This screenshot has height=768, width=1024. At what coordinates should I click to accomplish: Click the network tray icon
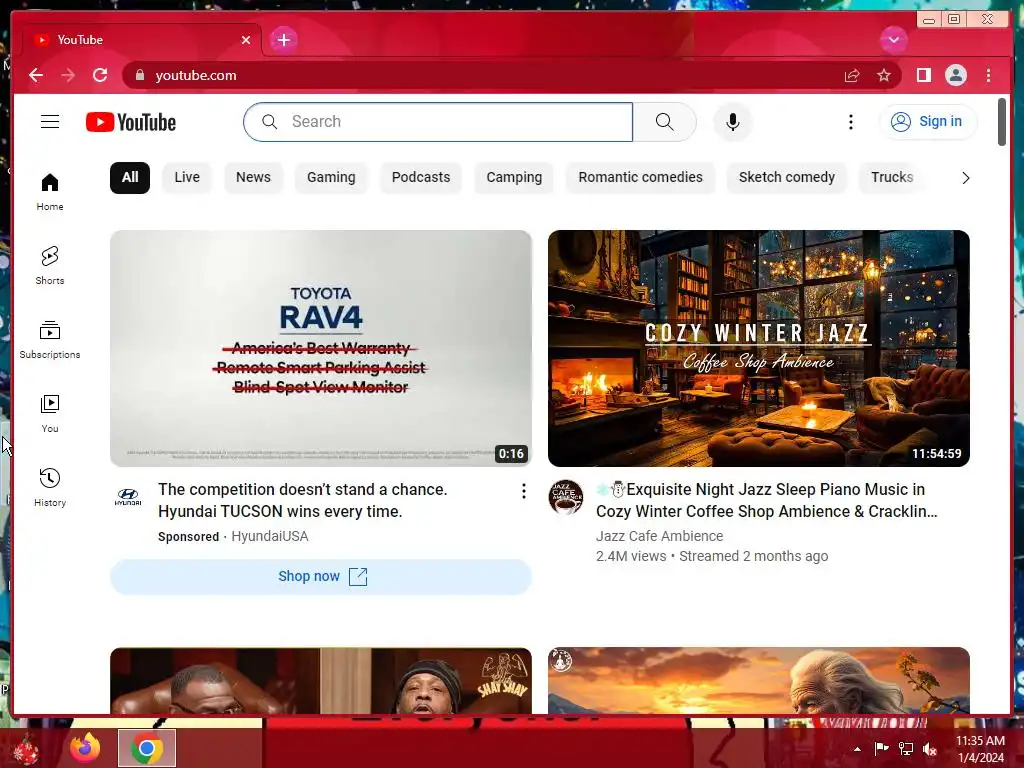905,749
